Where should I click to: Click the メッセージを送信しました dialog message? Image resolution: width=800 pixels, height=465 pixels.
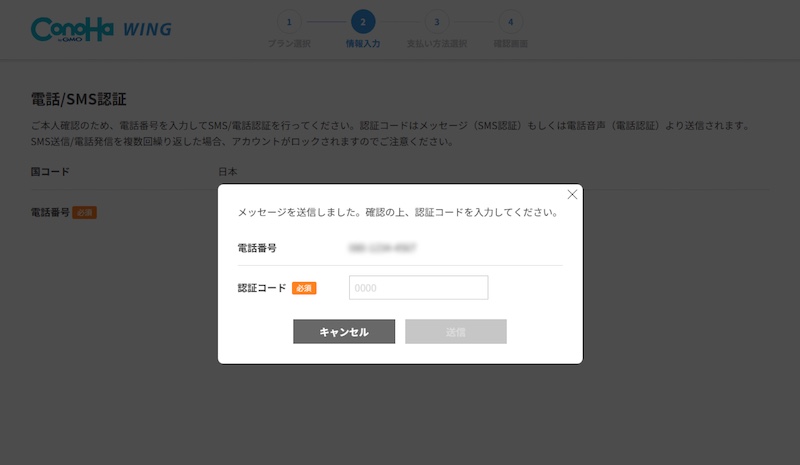(x=396, y=212)
